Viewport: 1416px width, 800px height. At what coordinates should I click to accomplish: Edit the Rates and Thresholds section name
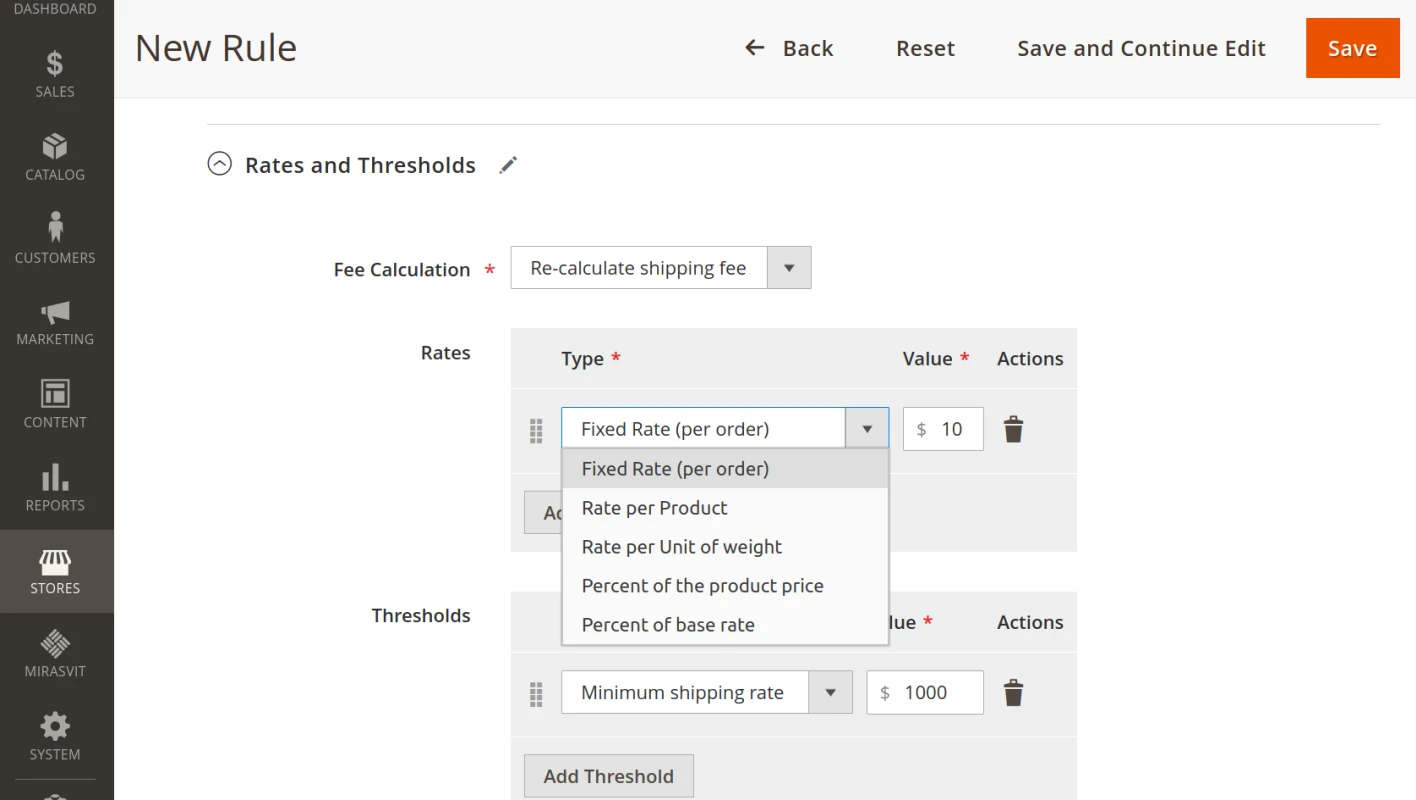(x=508, y=164)
